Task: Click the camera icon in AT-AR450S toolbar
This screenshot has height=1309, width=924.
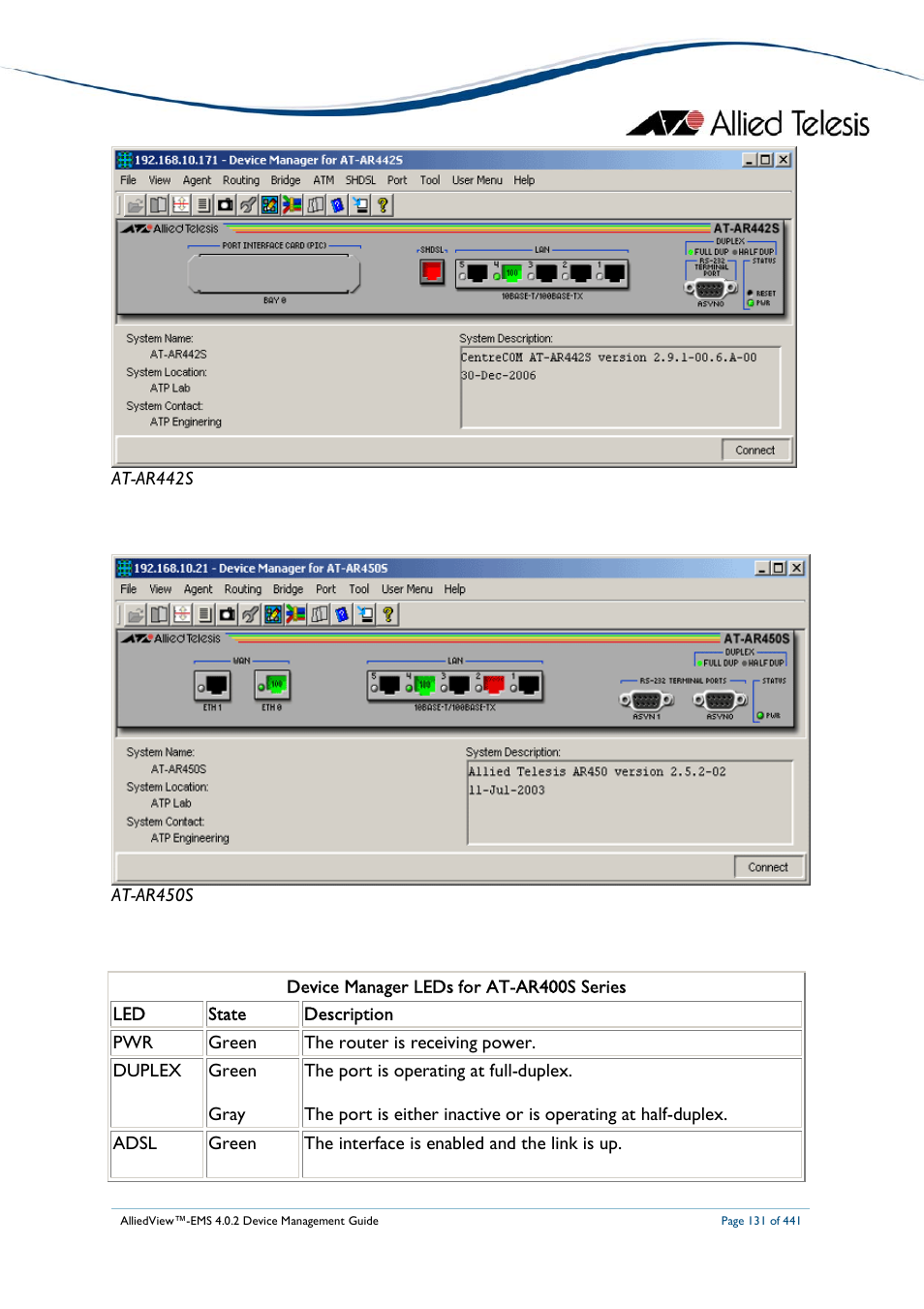Action: (228, 614)
